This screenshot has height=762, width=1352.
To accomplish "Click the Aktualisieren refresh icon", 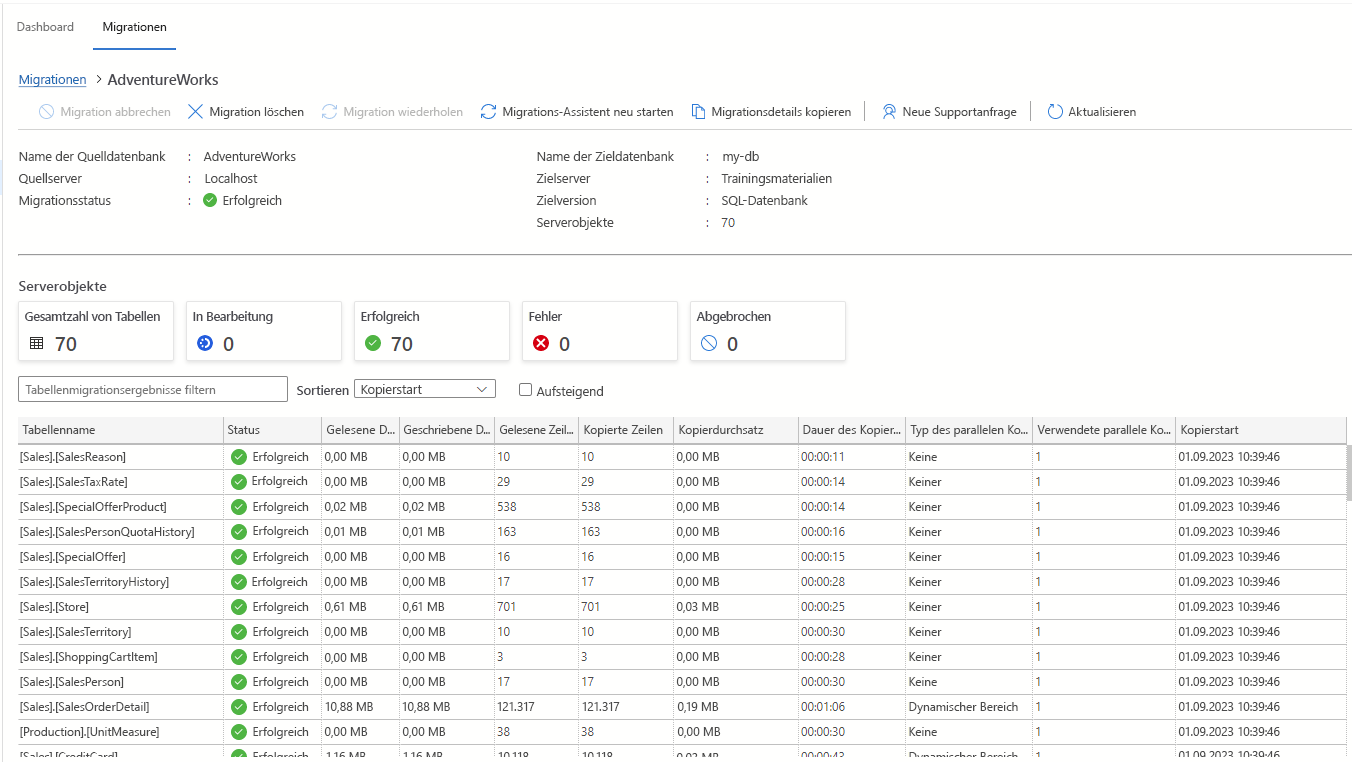I will [1055, 111].
